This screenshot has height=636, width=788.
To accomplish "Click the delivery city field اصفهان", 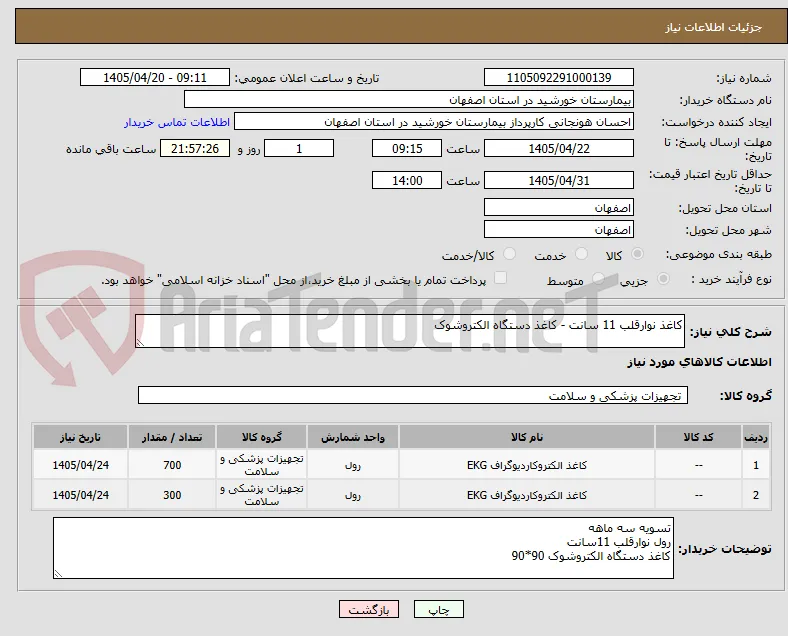I will [x=559, y=230].
